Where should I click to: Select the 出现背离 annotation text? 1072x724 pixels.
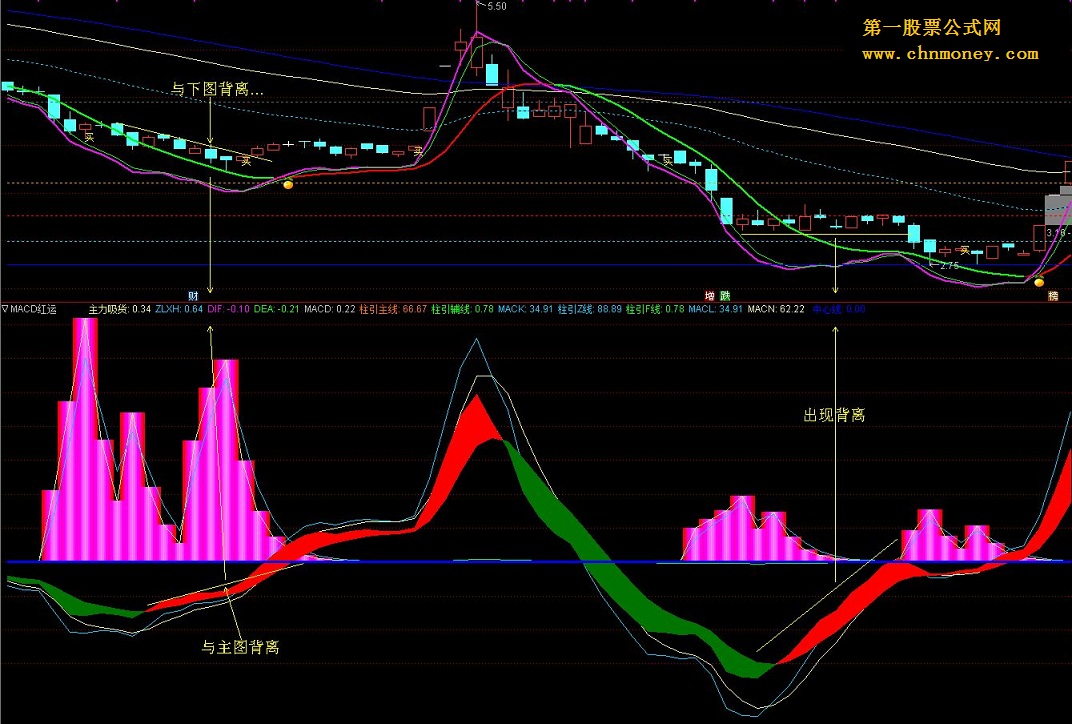[834, 415]
